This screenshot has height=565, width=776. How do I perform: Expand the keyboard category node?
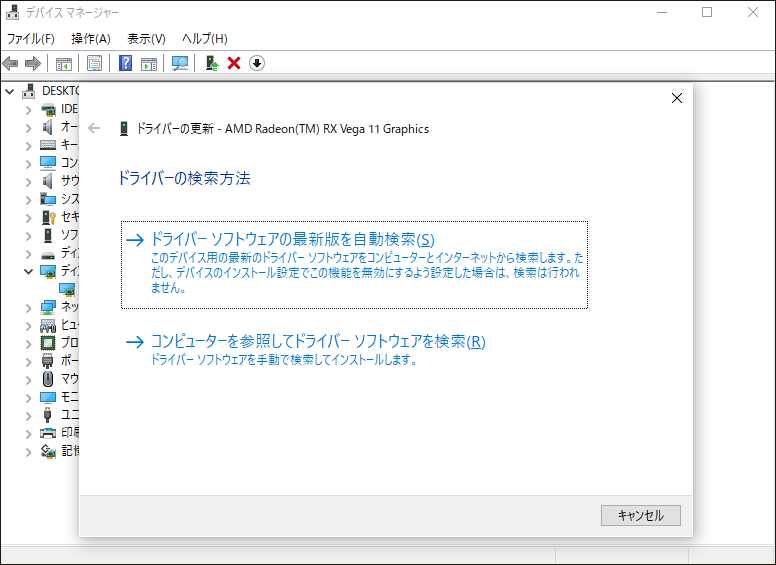tap(29, 146)
